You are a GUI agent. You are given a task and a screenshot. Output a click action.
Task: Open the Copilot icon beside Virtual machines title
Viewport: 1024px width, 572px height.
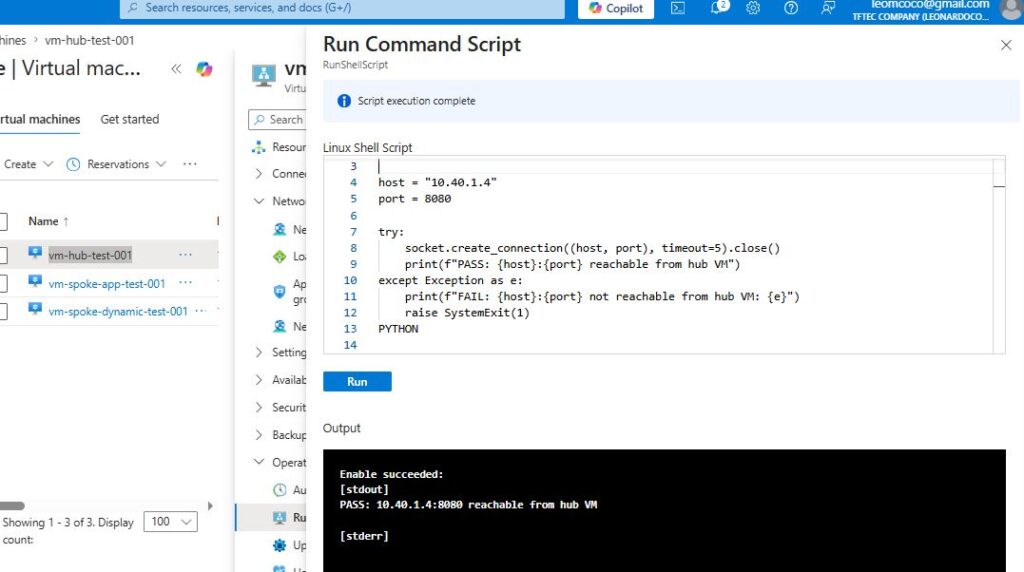pyautogui.click(x=204, y=69)
